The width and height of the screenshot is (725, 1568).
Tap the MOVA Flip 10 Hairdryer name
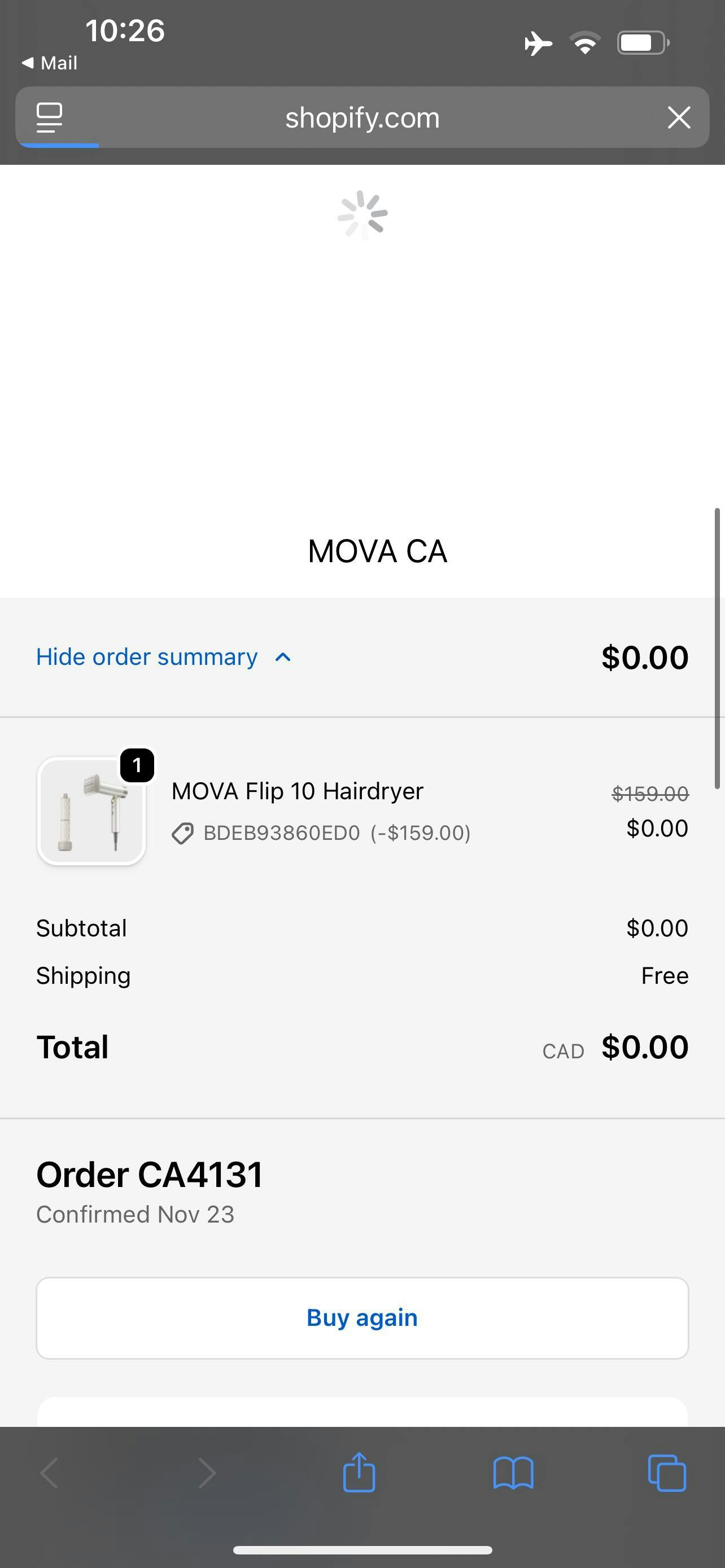297,791
